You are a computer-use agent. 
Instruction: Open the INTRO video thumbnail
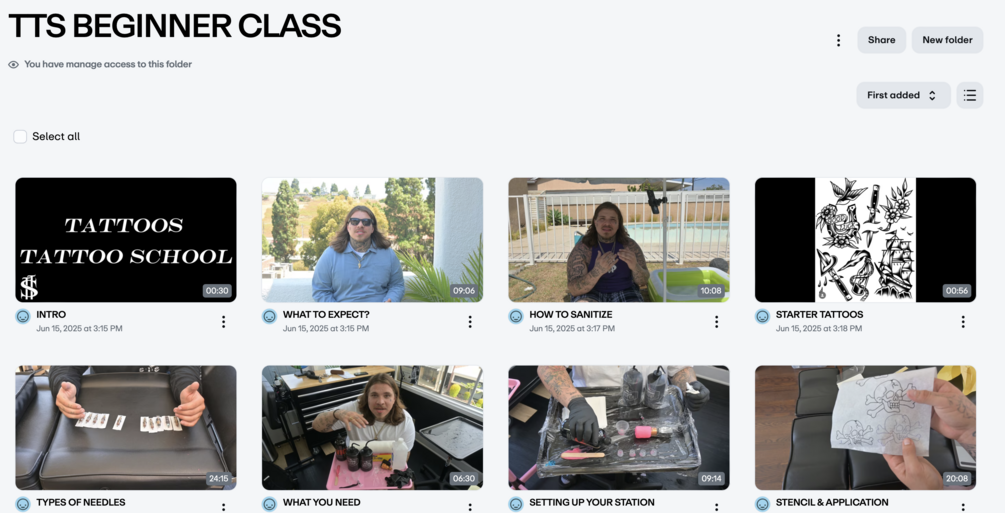(x=126, y=240)
